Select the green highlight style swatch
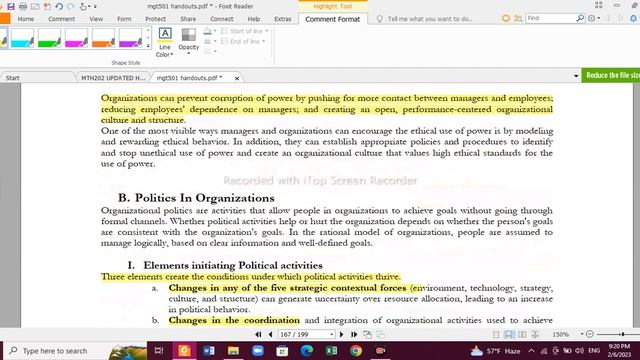Screen dimensions: 640x360 click(x=49, y=38)
